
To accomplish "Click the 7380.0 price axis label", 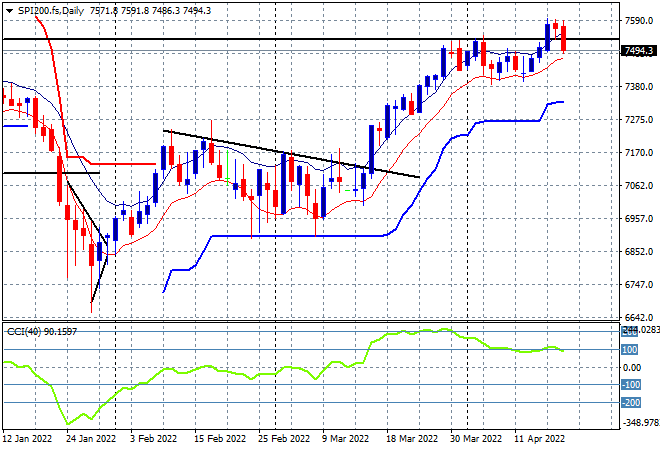I will (x=639, y=87).
